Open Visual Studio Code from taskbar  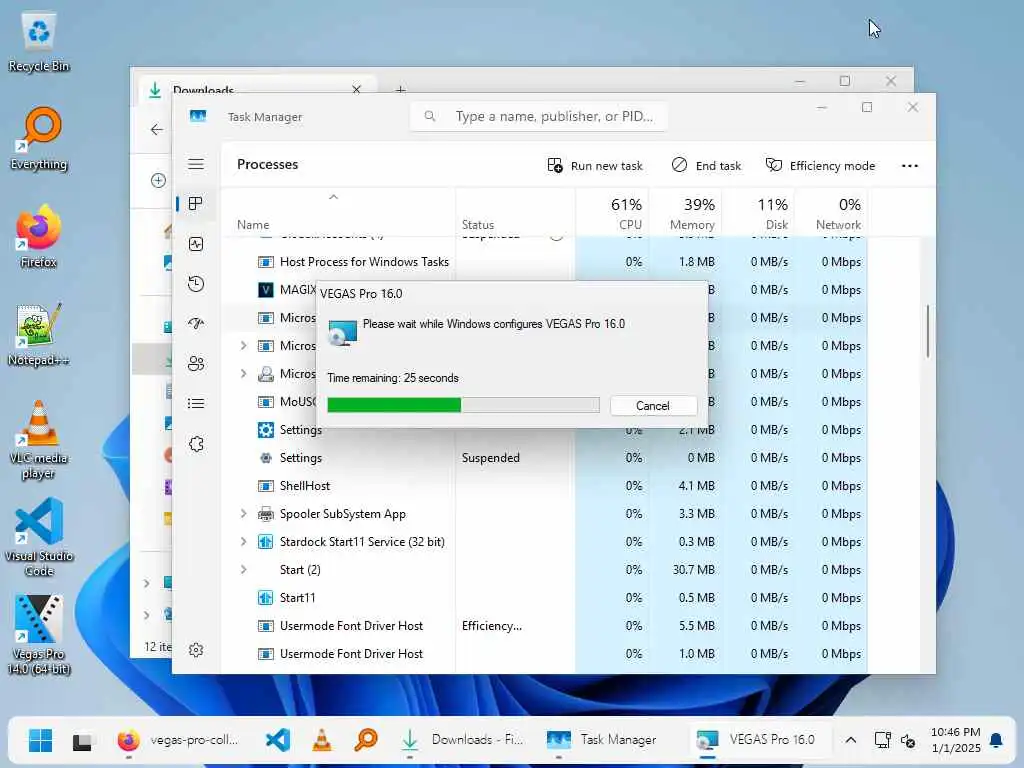pyautogui.click(x=278, y=740)
